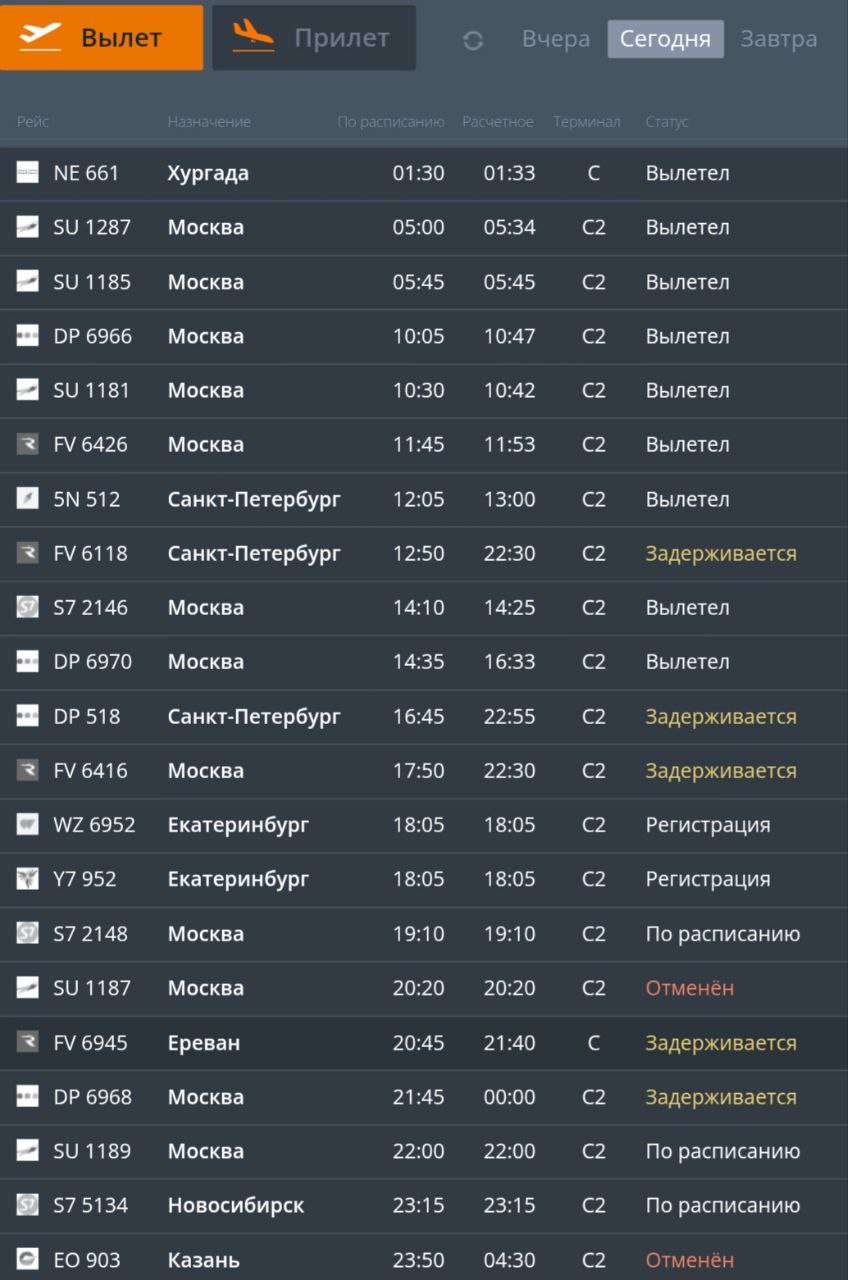
Task: Click the Статус column header
Action: (667, 122)
